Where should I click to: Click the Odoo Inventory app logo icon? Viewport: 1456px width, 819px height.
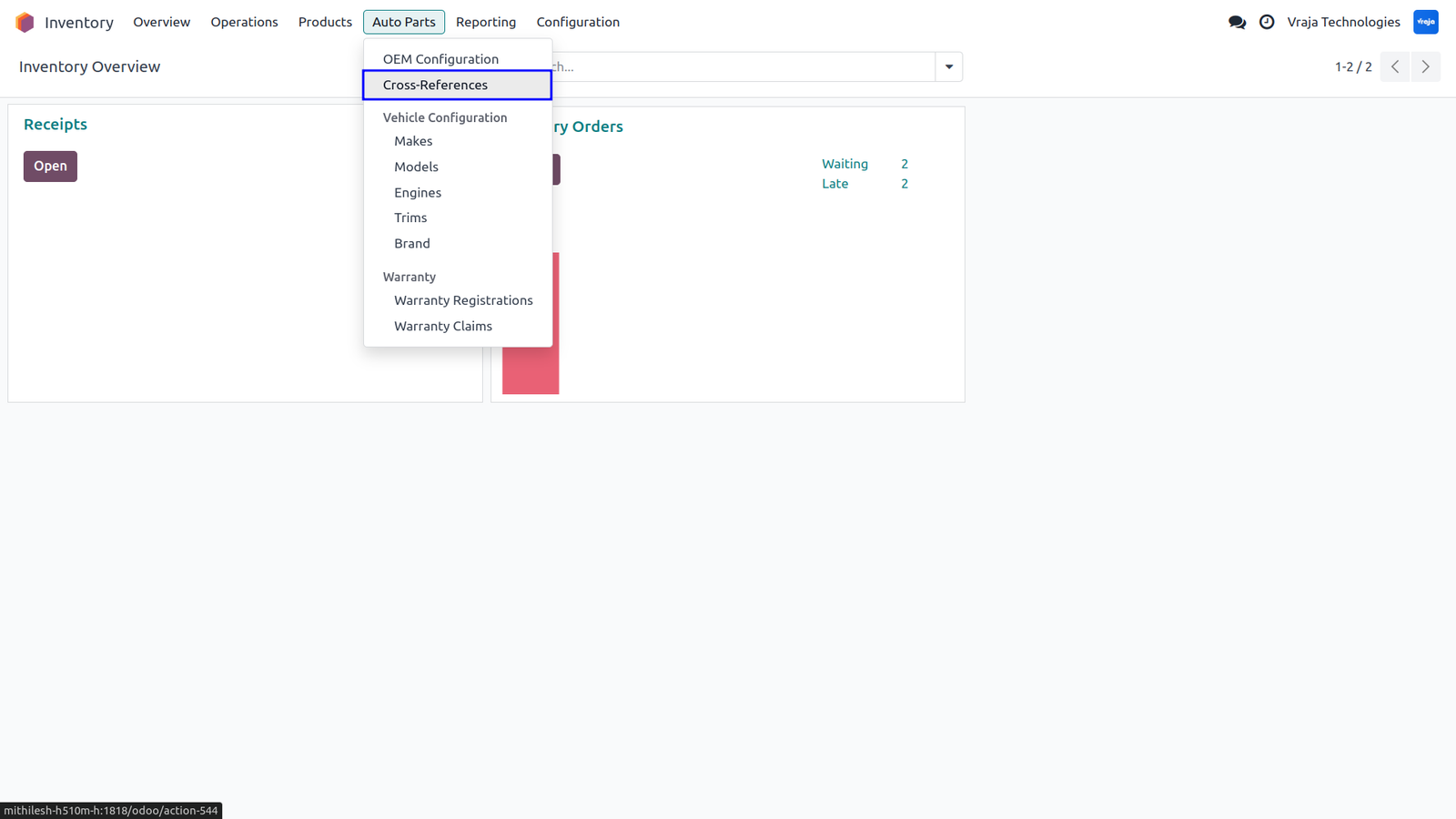coord(25,22)
